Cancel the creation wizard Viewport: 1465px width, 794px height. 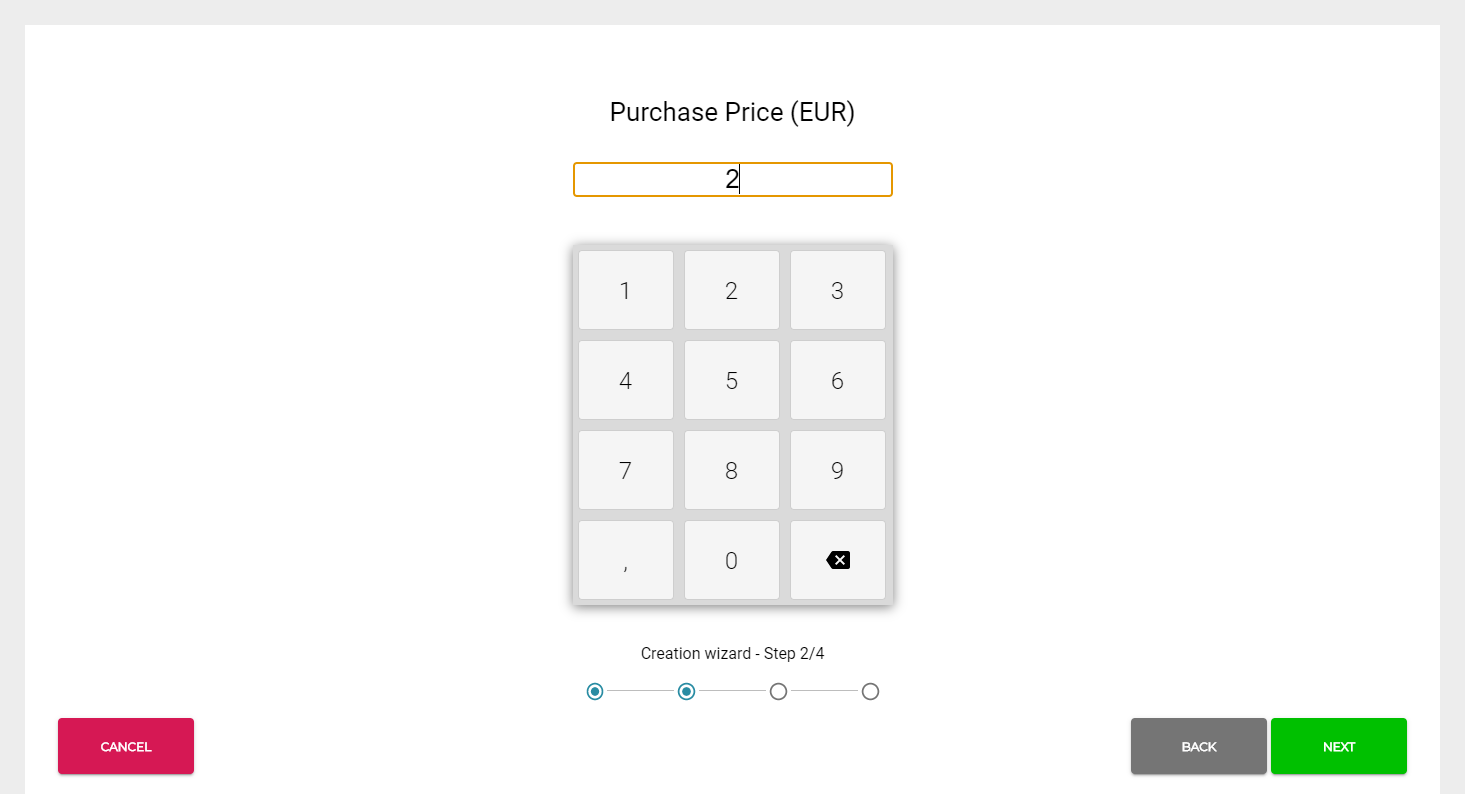tap(125, 746)
